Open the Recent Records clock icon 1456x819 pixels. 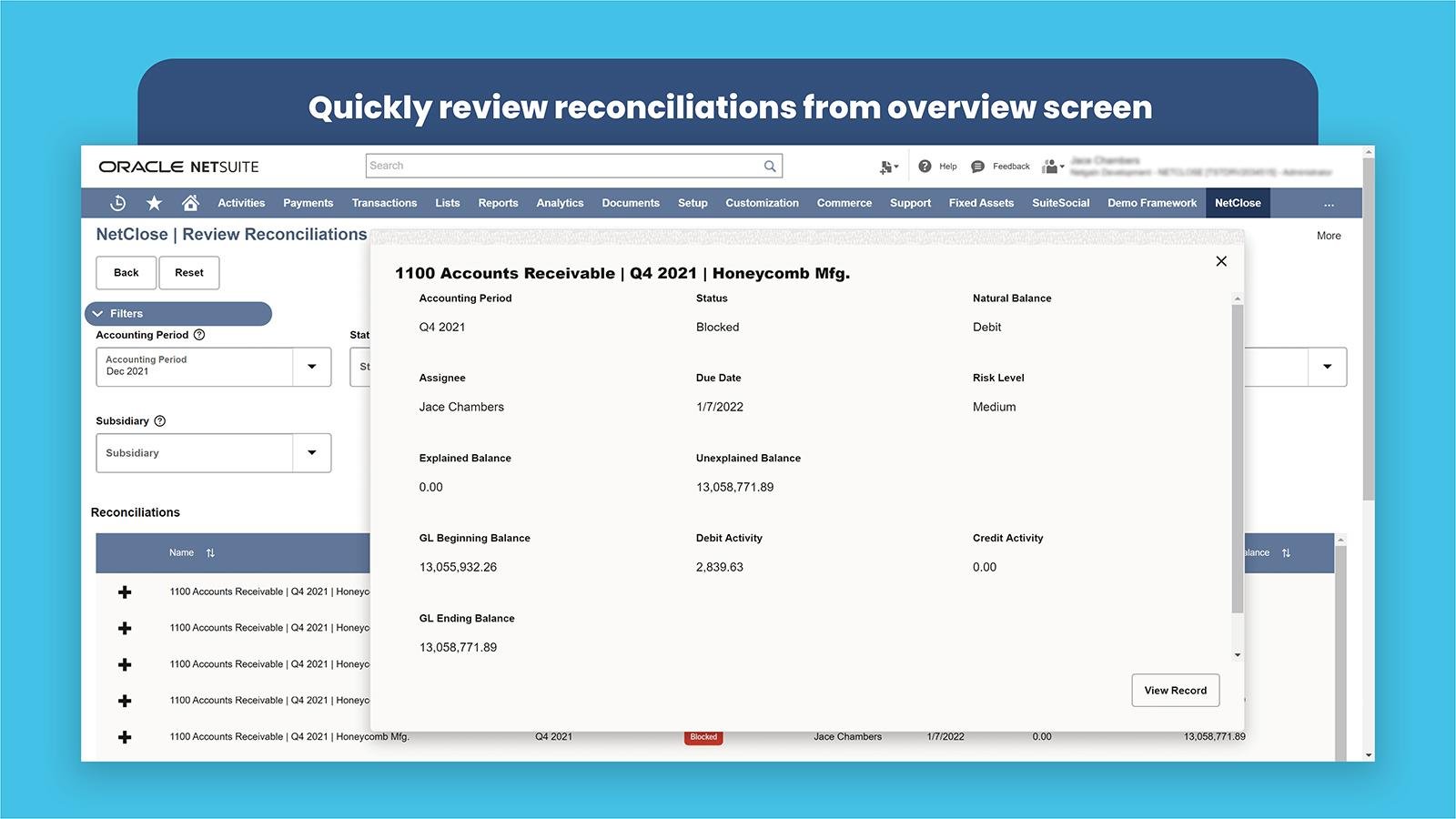pos(117,203)
